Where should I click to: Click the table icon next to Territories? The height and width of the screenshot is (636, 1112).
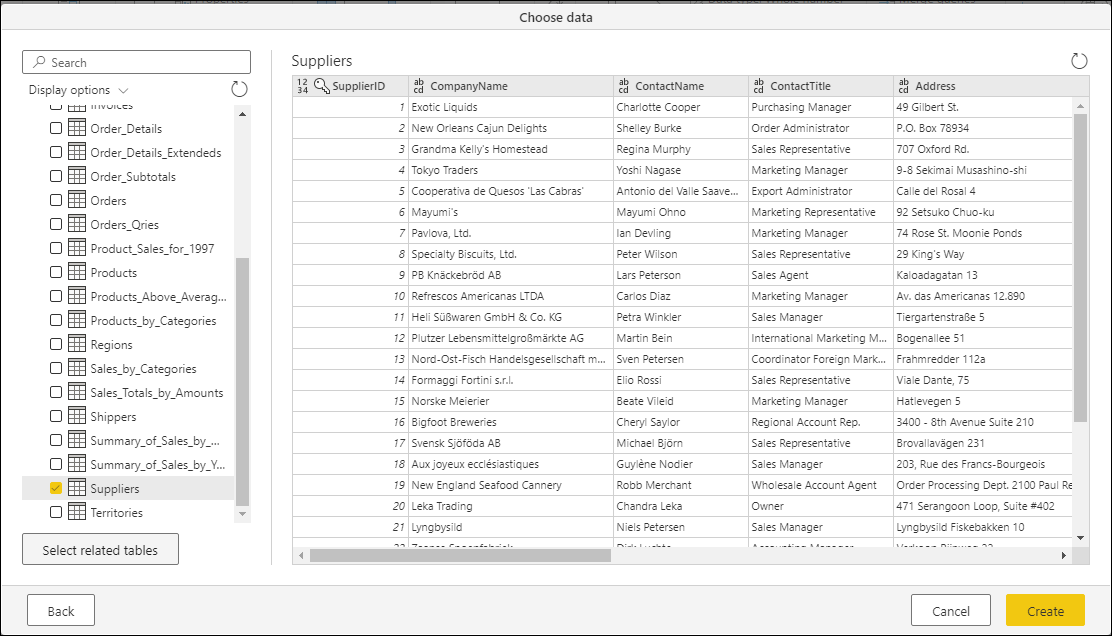tap(77, 512)
